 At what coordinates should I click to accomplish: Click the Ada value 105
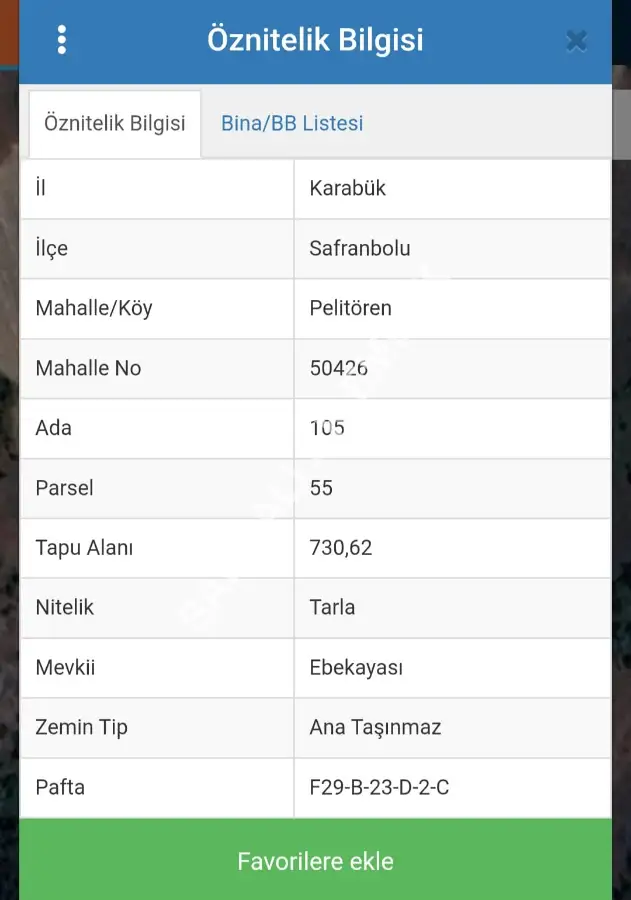click(x=327, y=428)
